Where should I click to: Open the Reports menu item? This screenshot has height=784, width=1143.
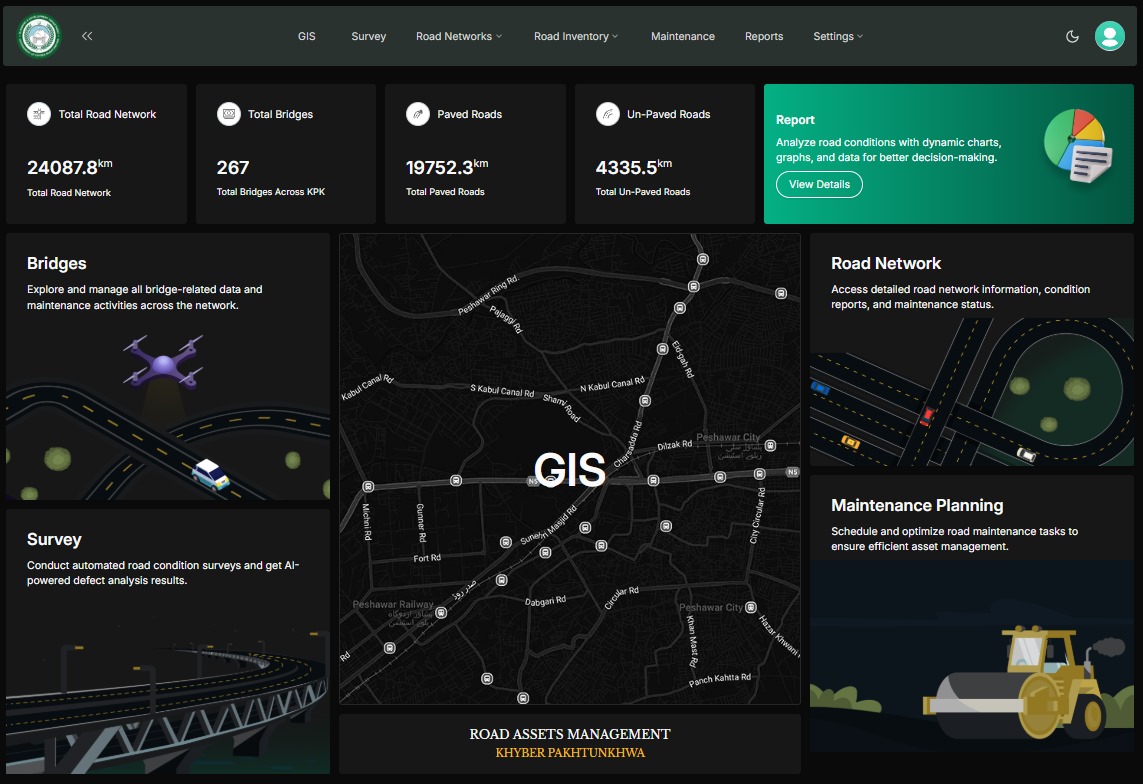pos(764,36)
